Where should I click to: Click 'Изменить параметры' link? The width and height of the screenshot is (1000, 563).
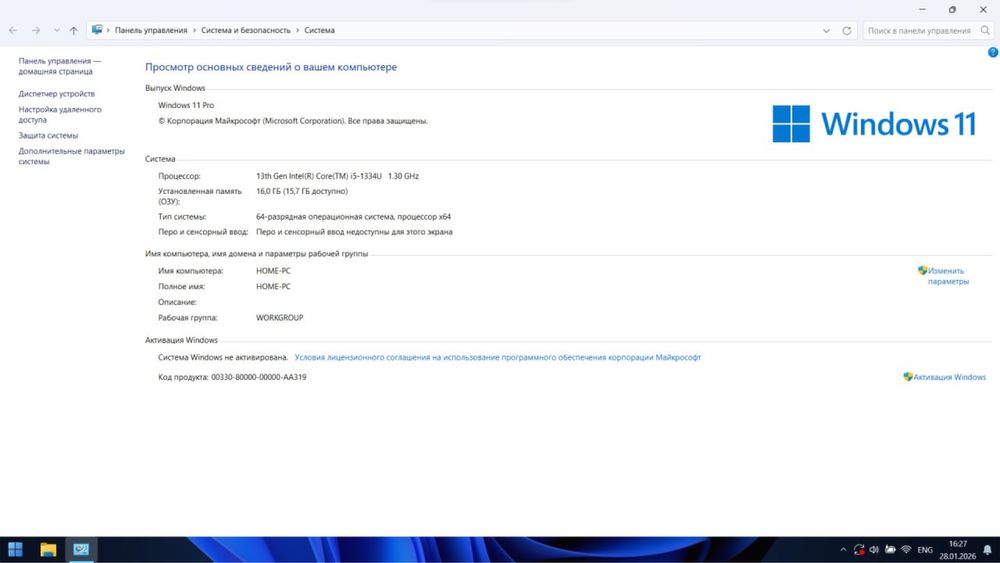(948, 276)
